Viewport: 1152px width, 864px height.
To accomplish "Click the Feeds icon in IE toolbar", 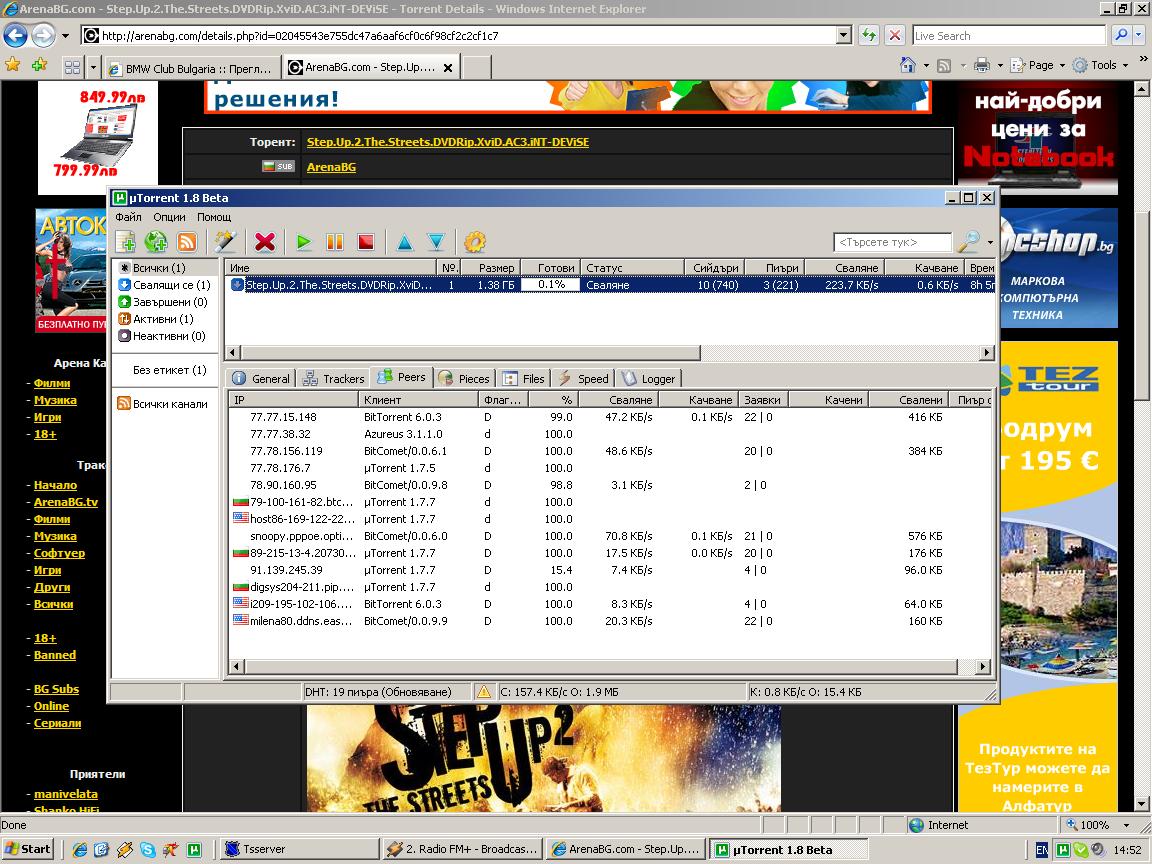I will pyautogui.click(x=945, y=65).
